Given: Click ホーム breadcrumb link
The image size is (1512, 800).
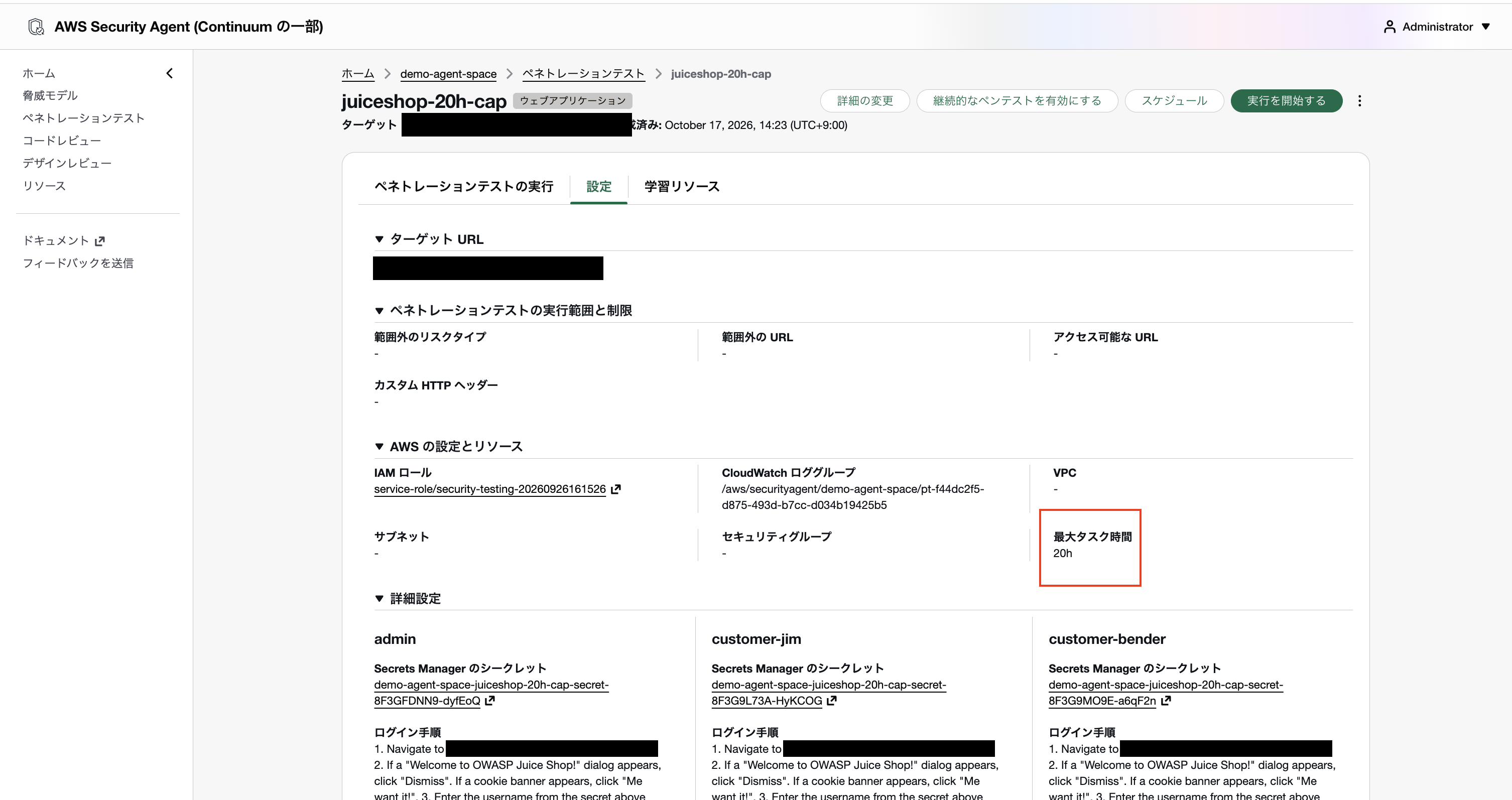Looking at the screenshot, I should (x=357, y=74).
